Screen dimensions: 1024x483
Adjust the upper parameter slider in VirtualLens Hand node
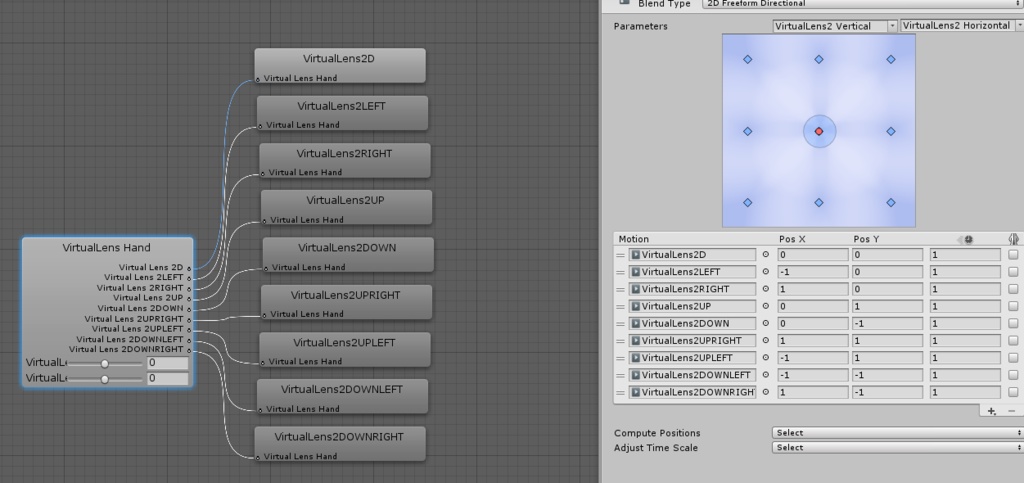[104, 364]
